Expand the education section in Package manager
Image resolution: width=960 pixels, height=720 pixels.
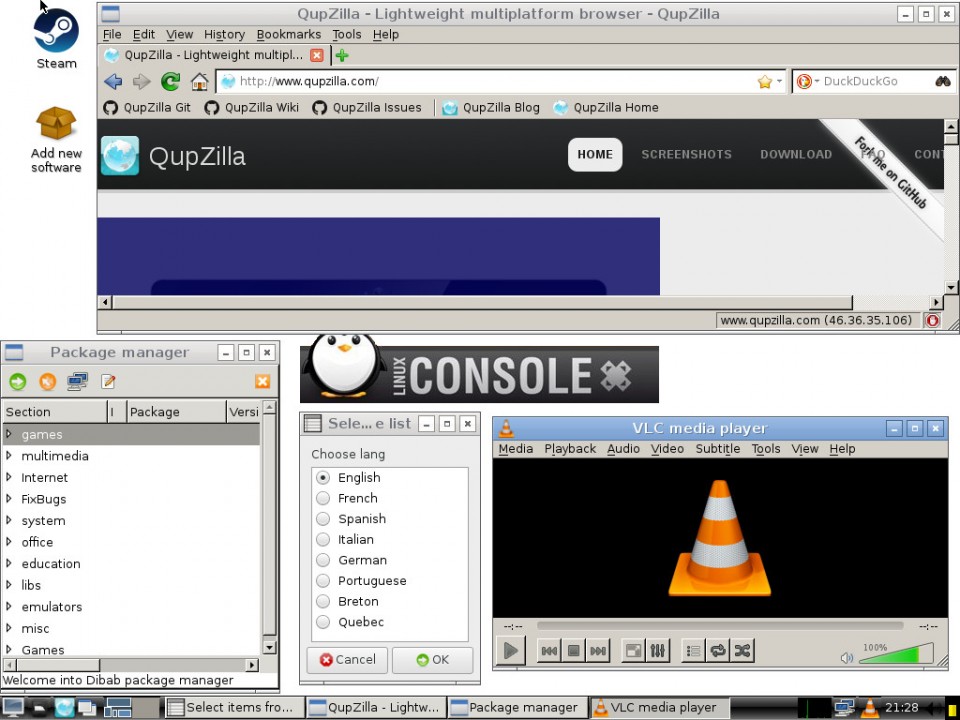[9, 563]
